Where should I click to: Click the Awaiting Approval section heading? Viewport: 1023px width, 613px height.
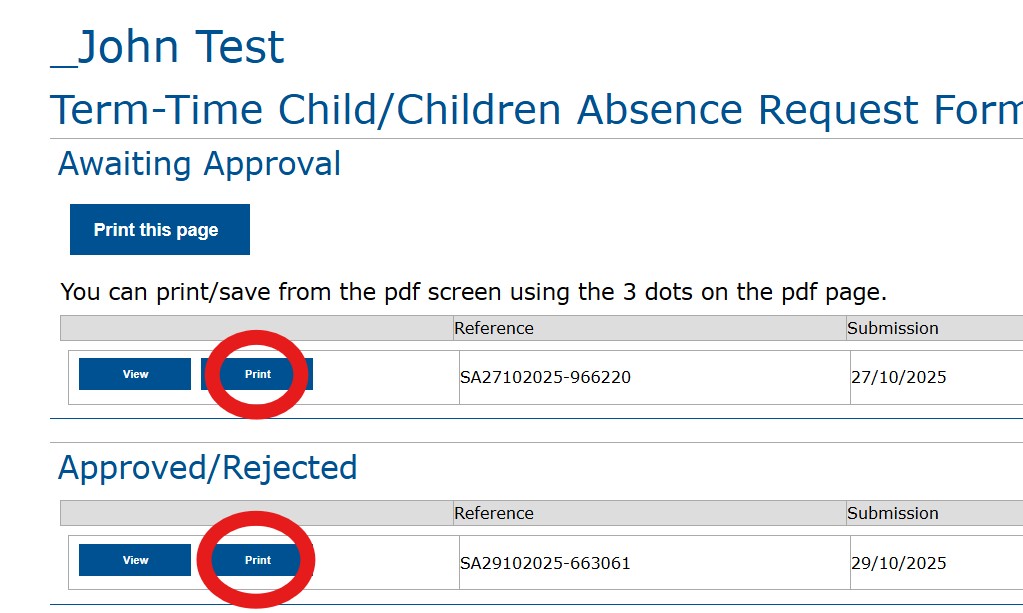[x=200, y=164]
